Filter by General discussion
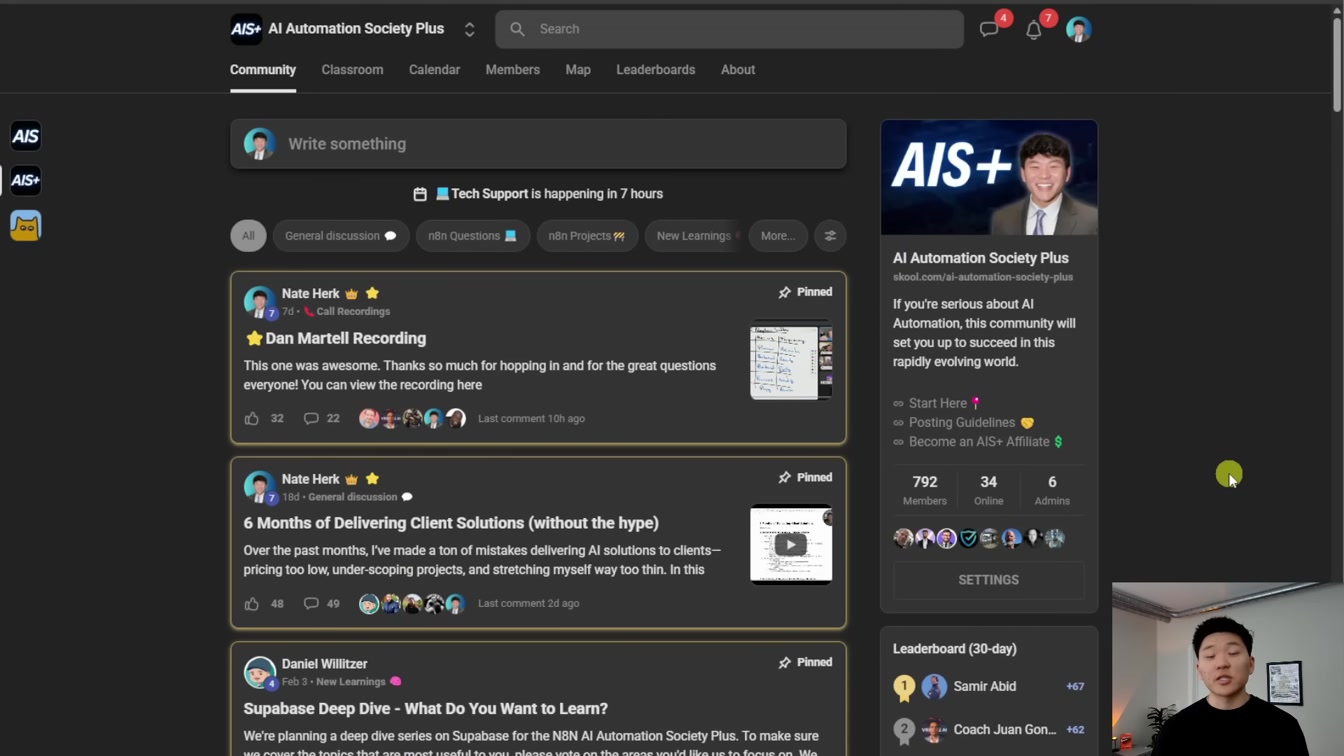1344x756 pixels. (341, 236)
